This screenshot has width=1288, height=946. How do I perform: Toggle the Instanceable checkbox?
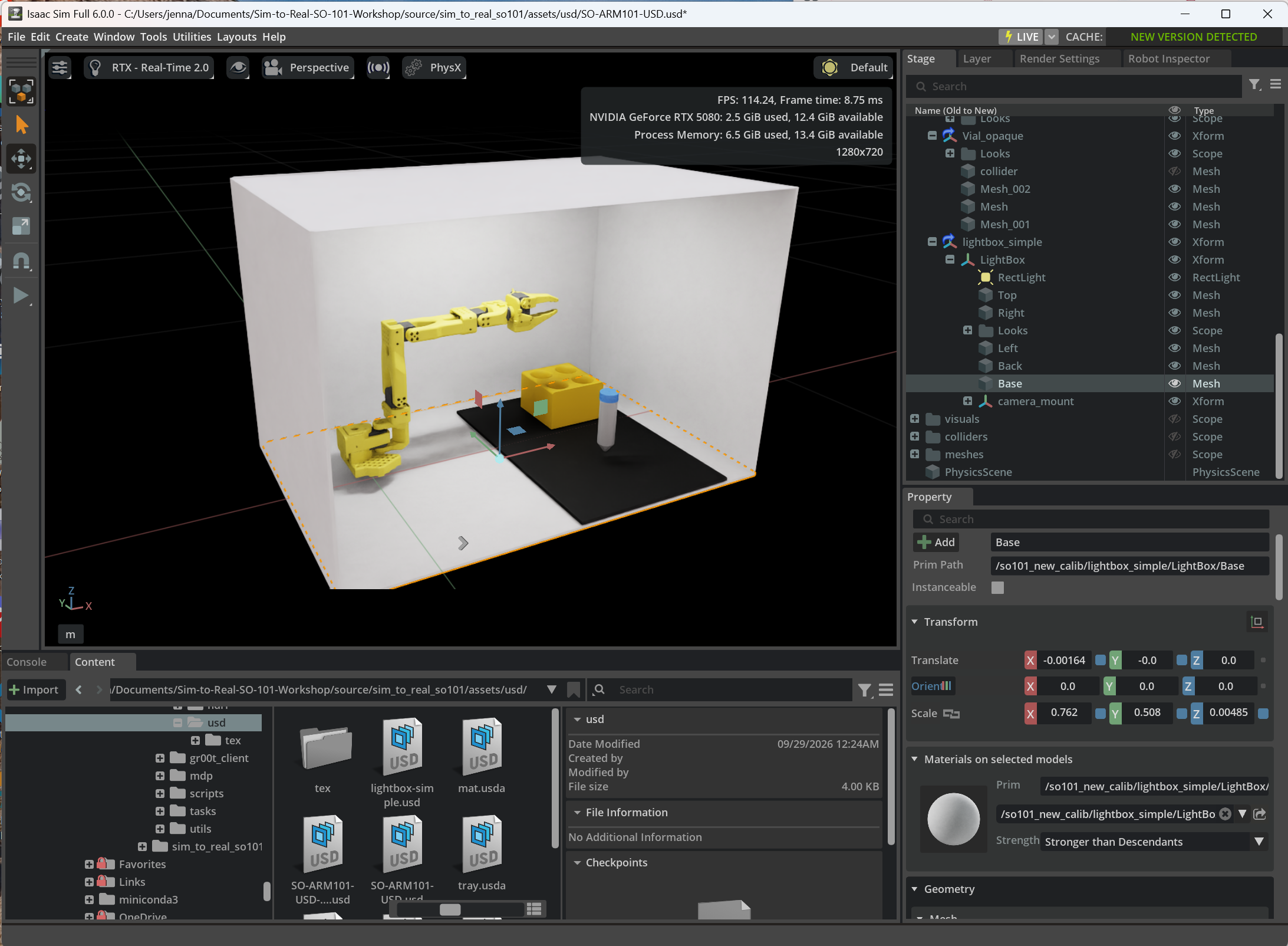(x=997, y=587)
